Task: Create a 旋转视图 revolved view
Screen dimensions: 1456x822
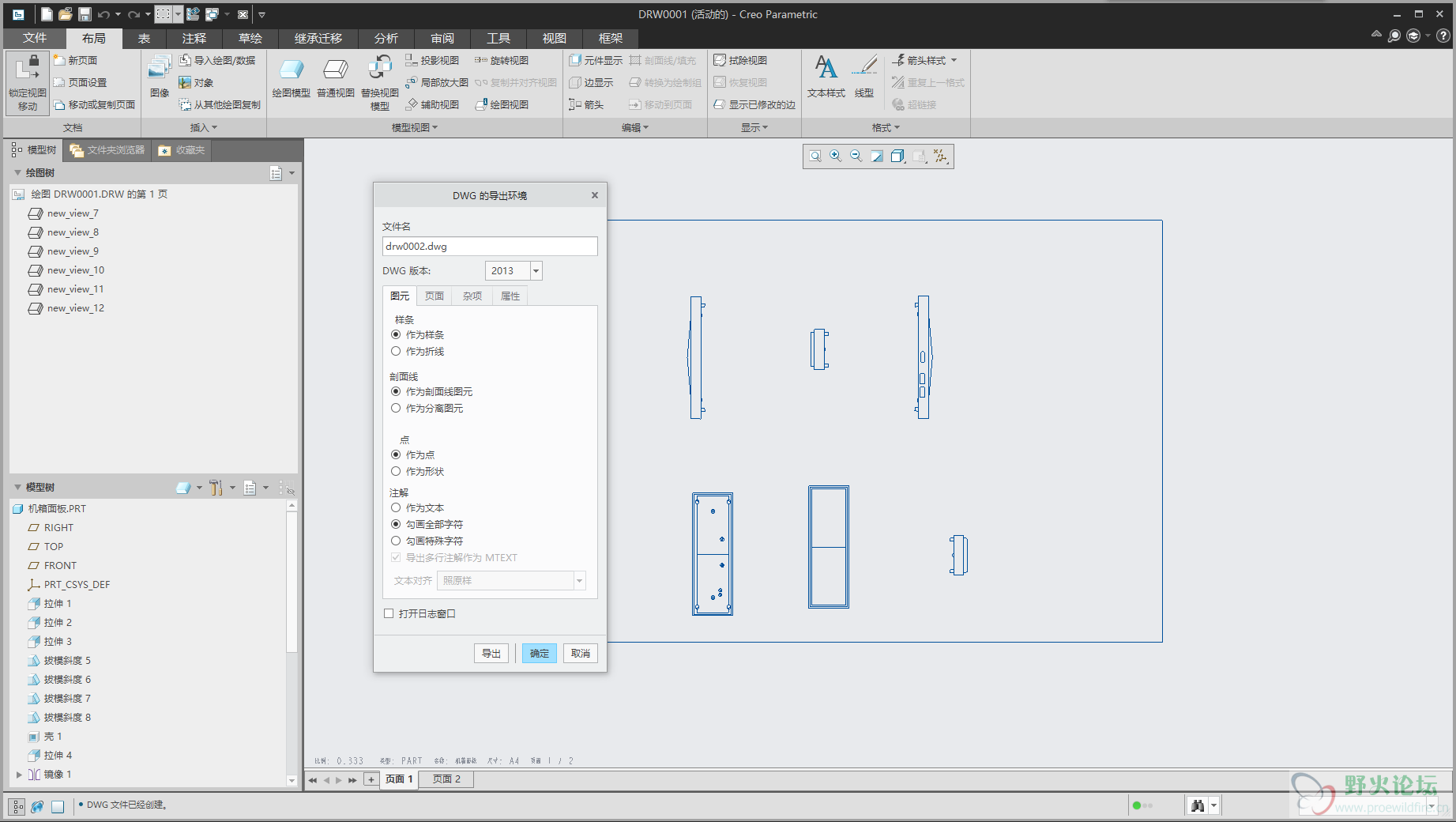Action: tap(502, 60)
